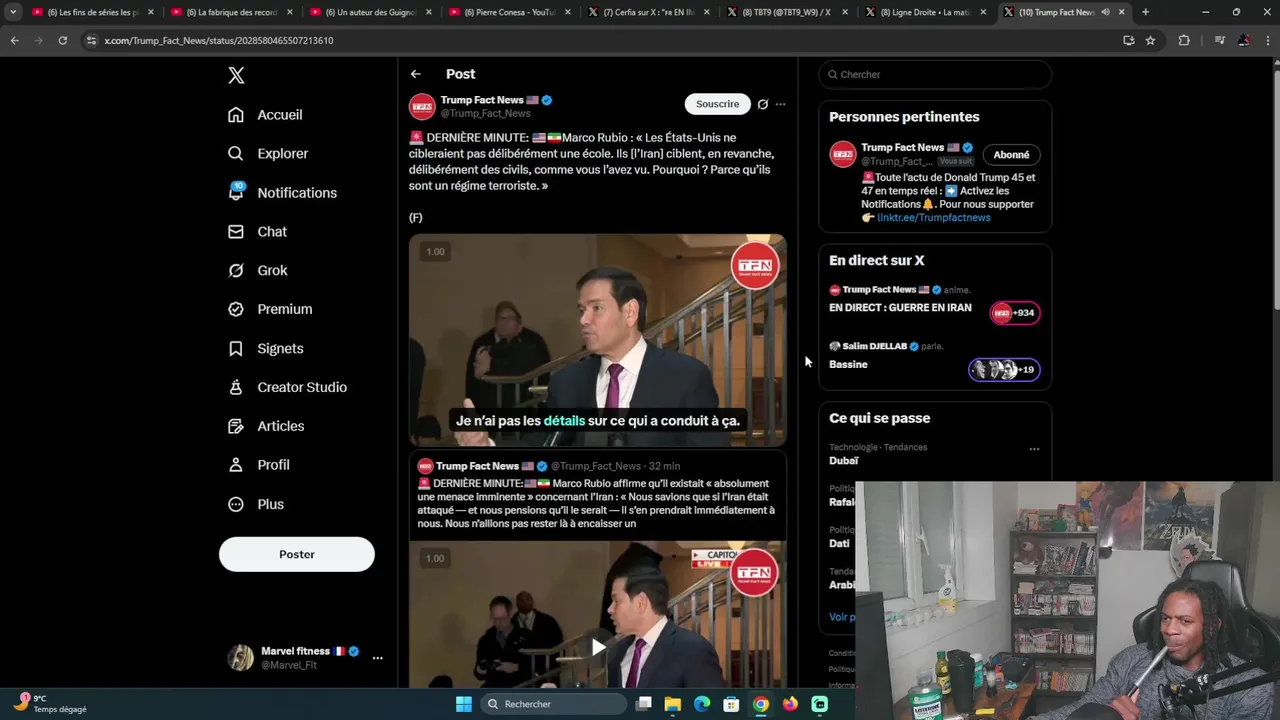Focus the Chercher search field
The height and width of the screenshot is (720, 1280).
pyautogui.click(x=935, y=75)
